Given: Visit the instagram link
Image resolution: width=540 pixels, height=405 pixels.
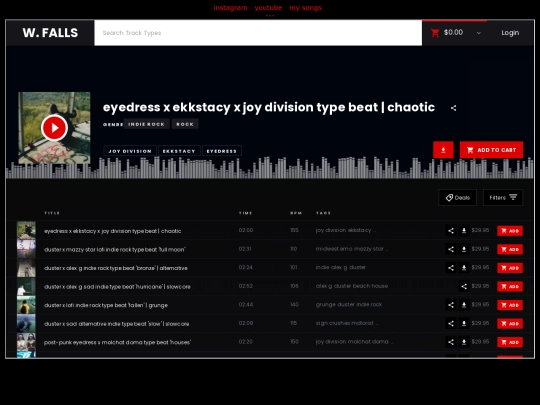Looking at the screenshot, I should [230, 8].
